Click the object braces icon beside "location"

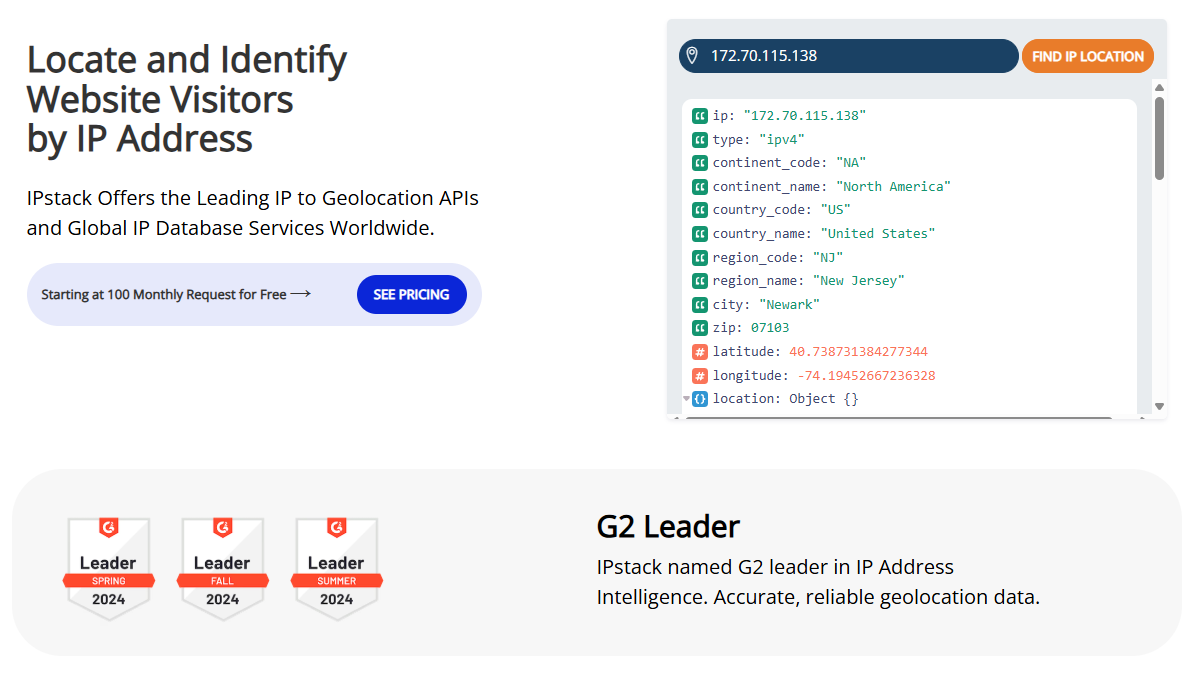[x=699, y=398]
